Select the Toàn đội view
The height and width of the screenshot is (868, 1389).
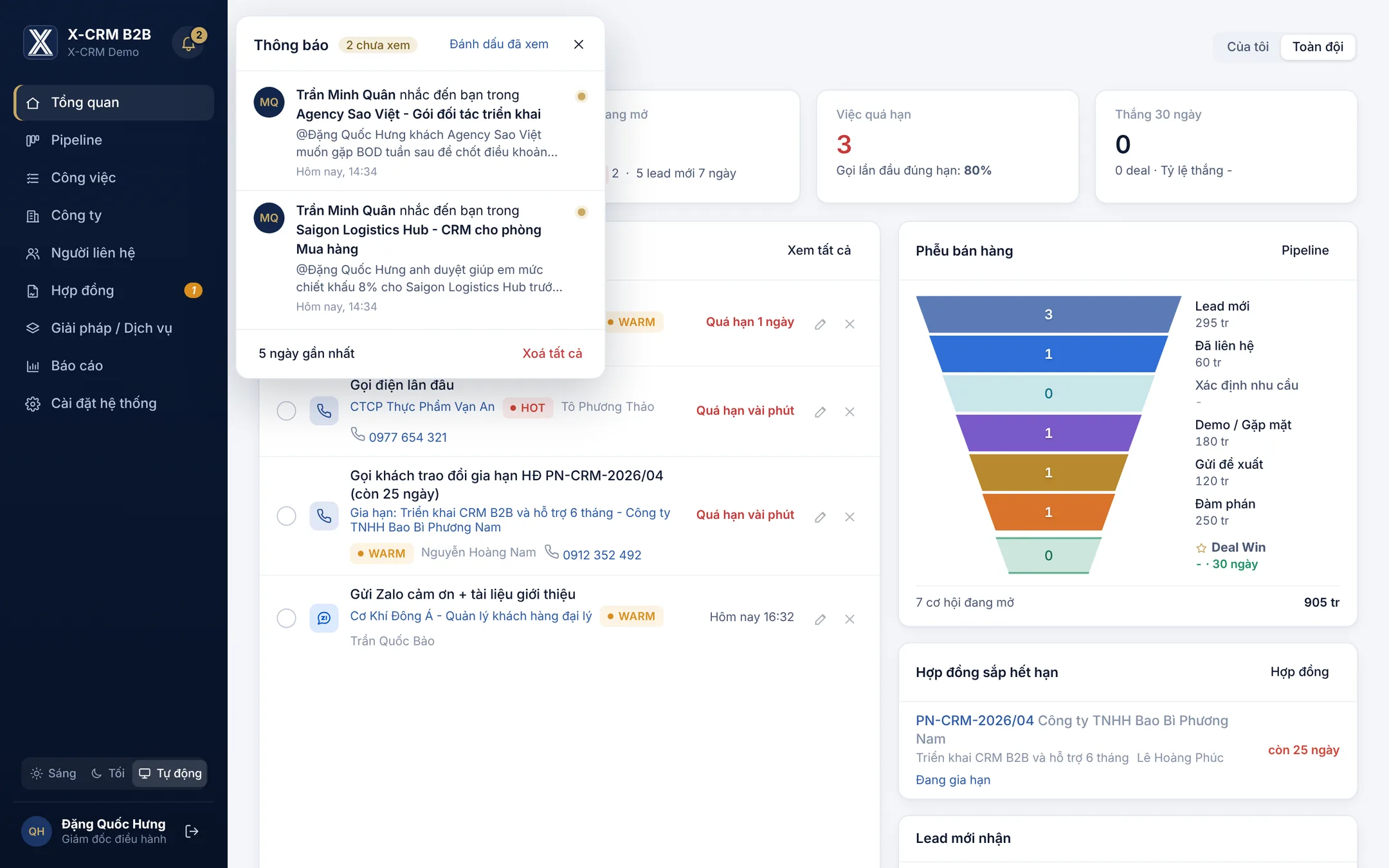click(x=1318, y=47)
